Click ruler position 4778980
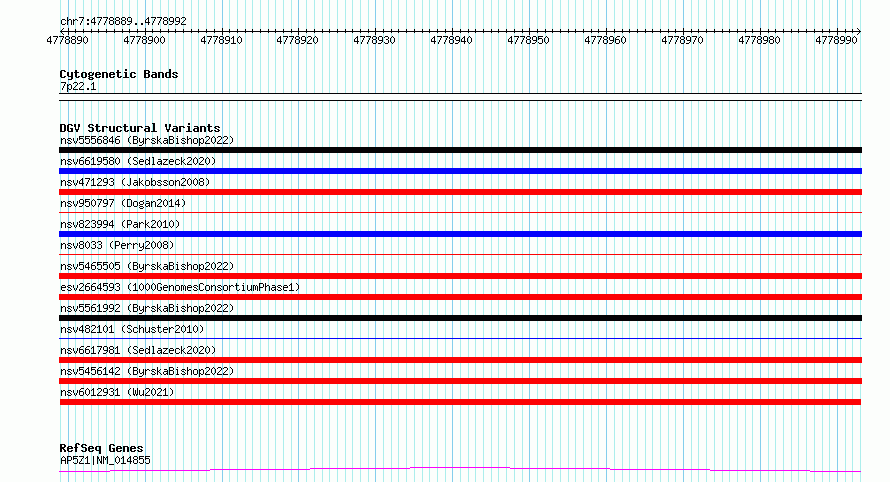890x482 pixels. pyautogui.click(x=759, y=40)
